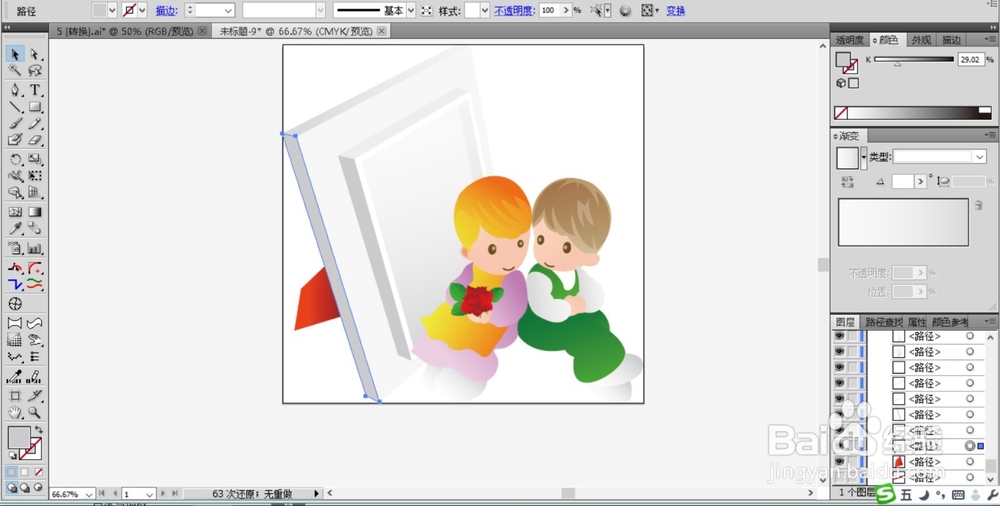Pick a shade from the grayscale spectrum bar

pyautogui.click(x=913, y=113)
